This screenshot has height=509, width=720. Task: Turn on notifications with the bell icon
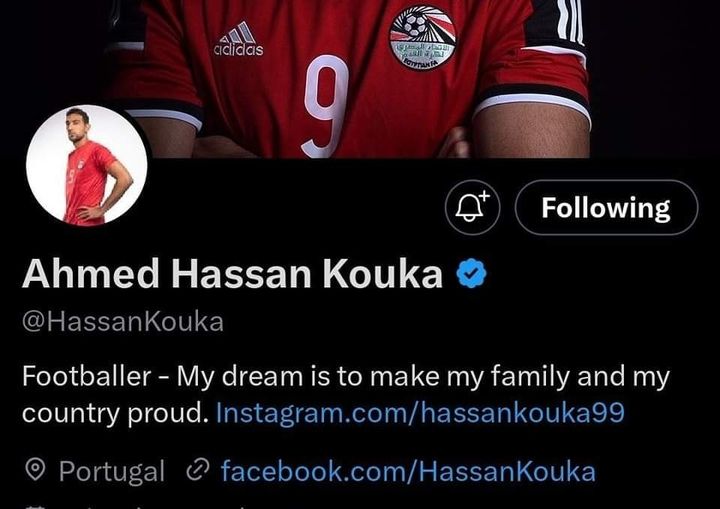[472, 208]
